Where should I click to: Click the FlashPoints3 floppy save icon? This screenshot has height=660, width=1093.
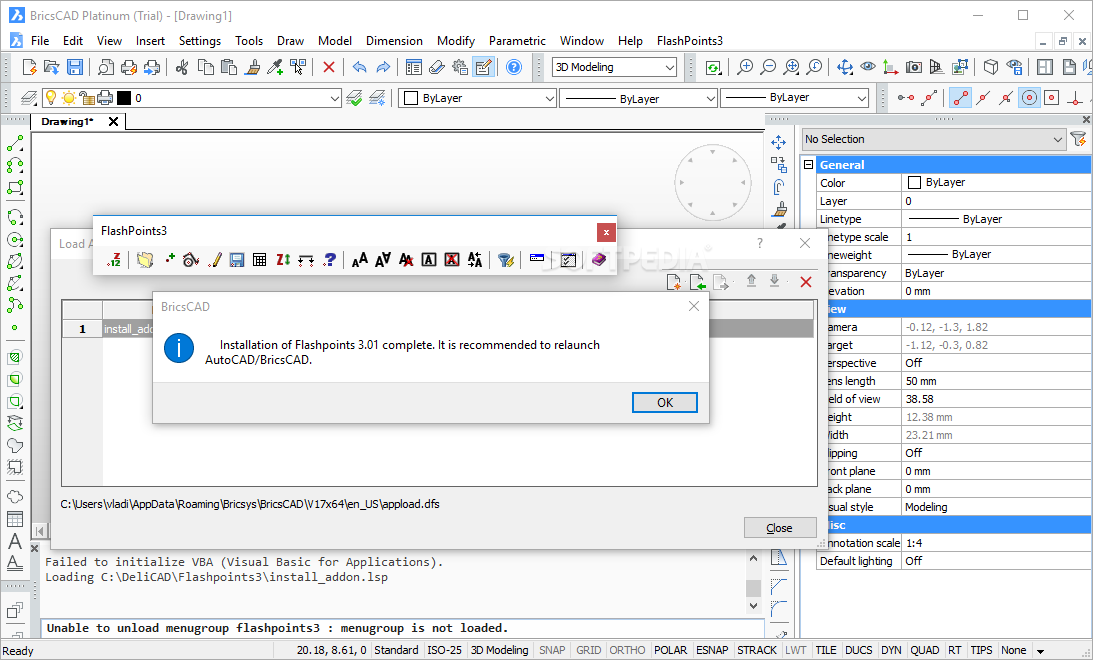coord(237,260)
